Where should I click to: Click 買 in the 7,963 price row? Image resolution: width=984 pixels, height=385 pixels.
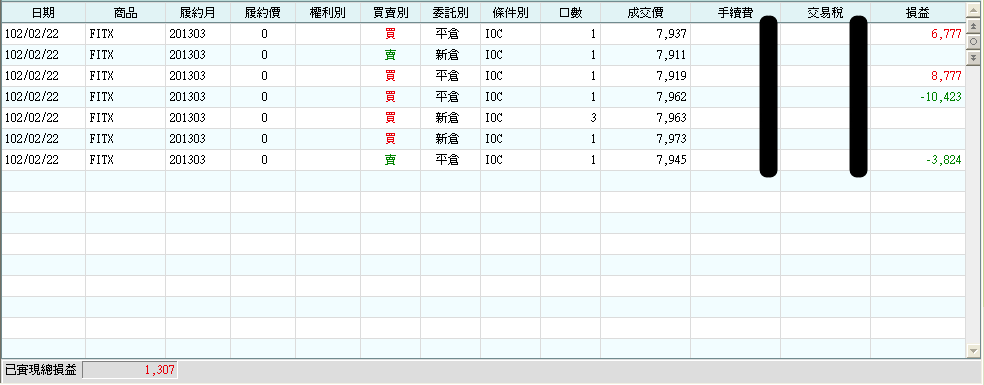[390, 118]
